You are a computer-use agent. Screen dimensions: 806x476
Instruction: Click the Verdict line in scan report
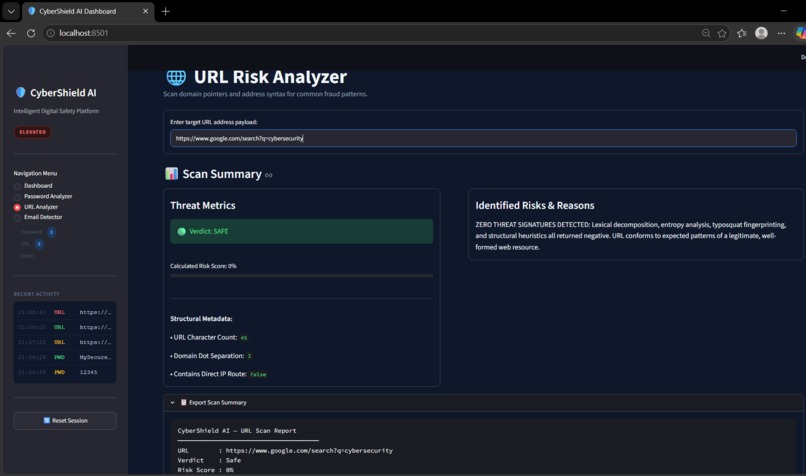209,460
